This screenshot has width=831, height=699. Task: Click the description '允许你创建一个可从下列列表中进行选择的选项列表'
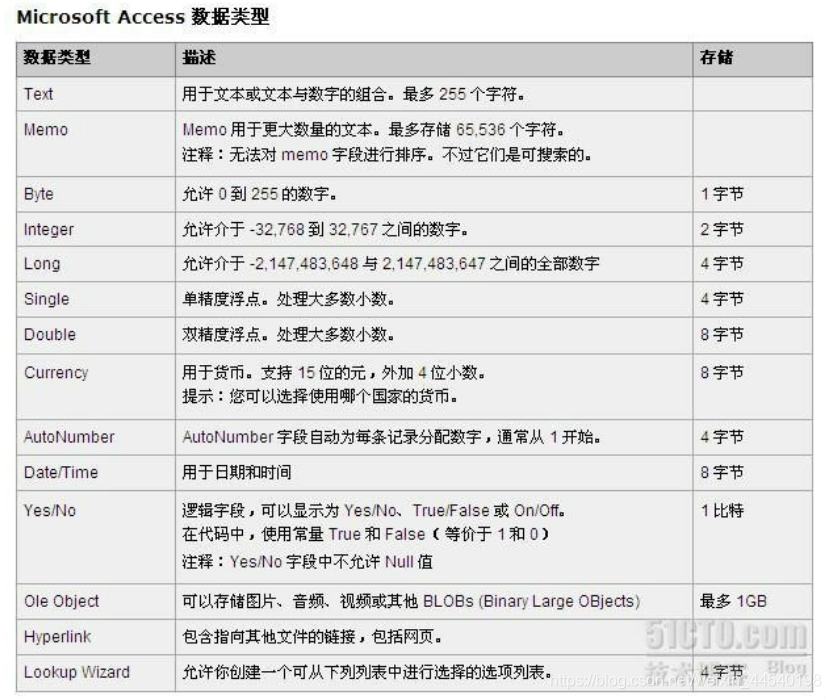pyautogui.click(x=364, y=671)
